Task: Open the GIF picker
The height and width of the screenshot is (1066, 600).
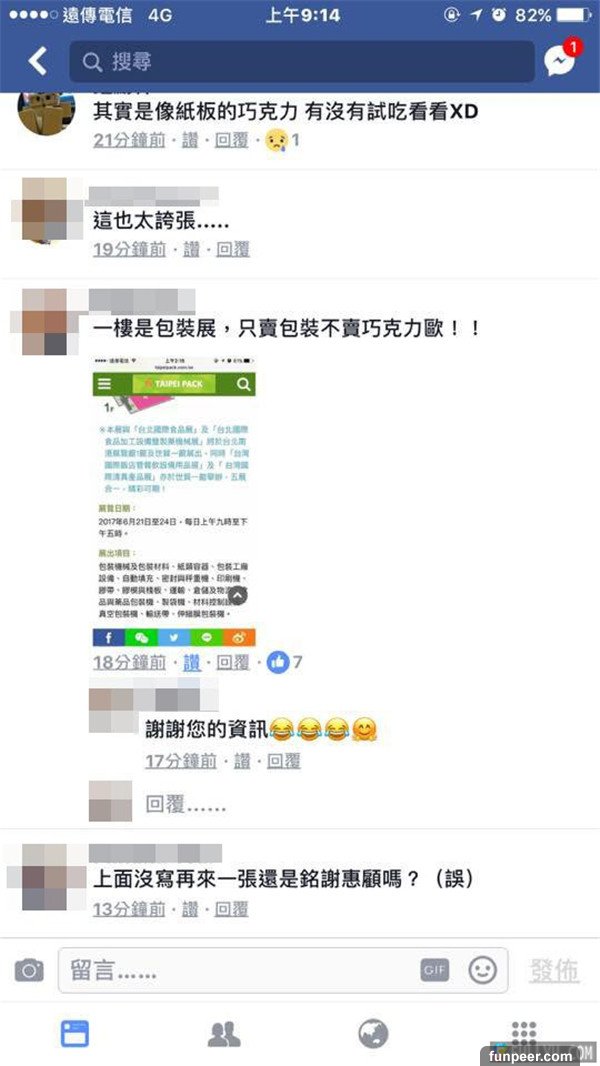Action: coord(435,971)
